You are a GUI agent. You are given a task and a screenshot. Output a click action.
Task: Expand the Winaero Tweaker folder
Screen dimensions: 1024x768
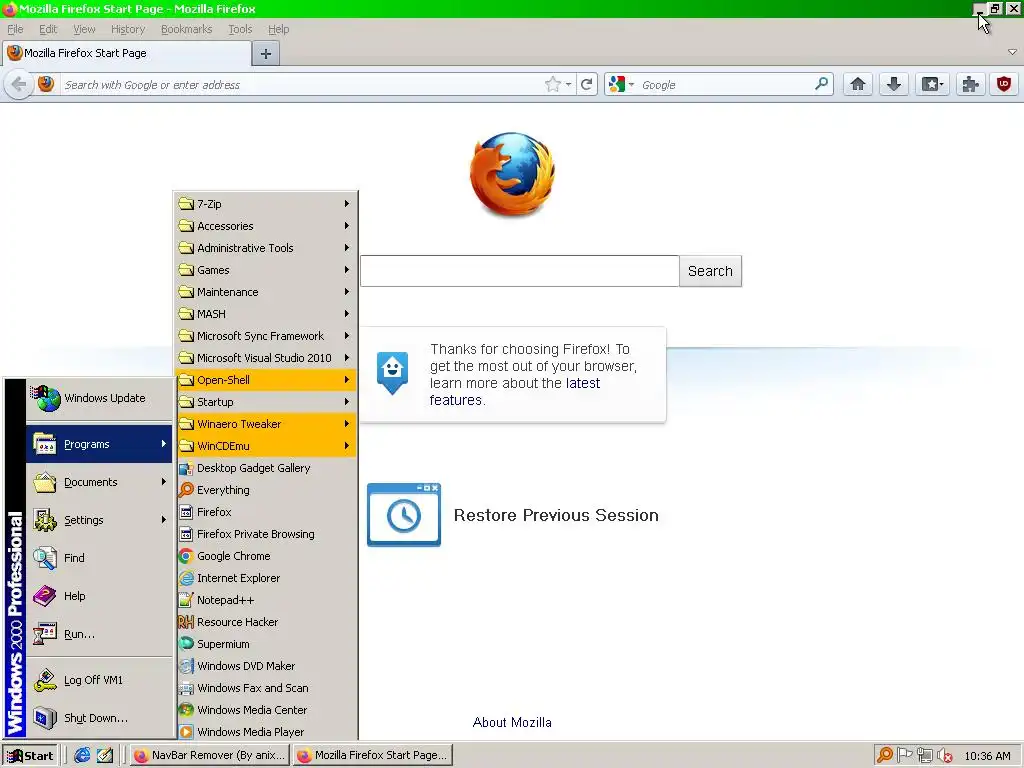point(266,424)
